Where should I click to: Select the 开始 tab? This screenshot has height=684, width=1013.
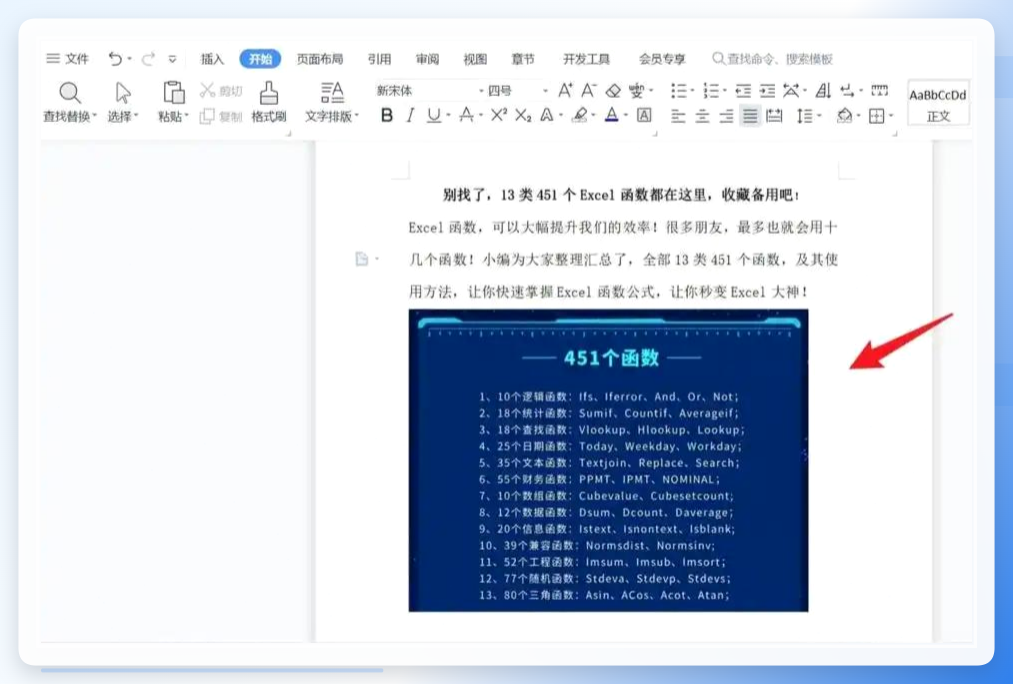(260, 59)
